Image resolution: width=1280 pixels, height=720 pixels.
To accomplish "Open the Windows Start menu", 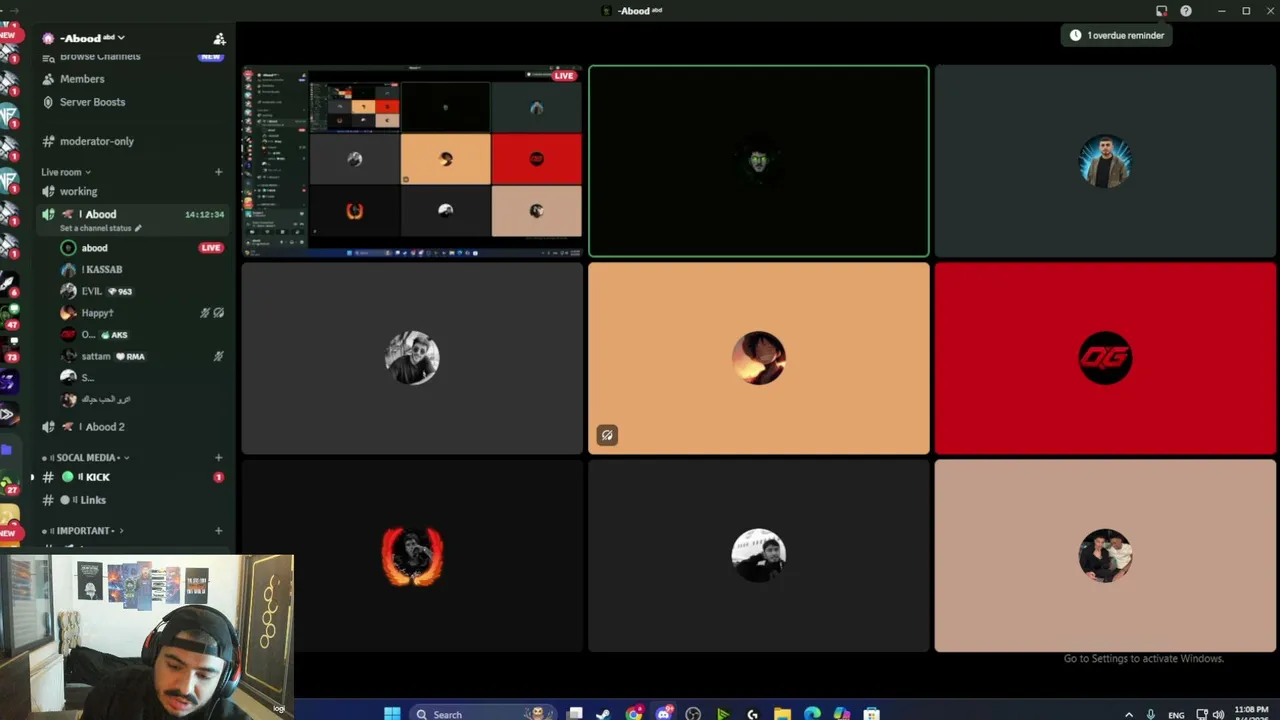I will click(392, 714).
